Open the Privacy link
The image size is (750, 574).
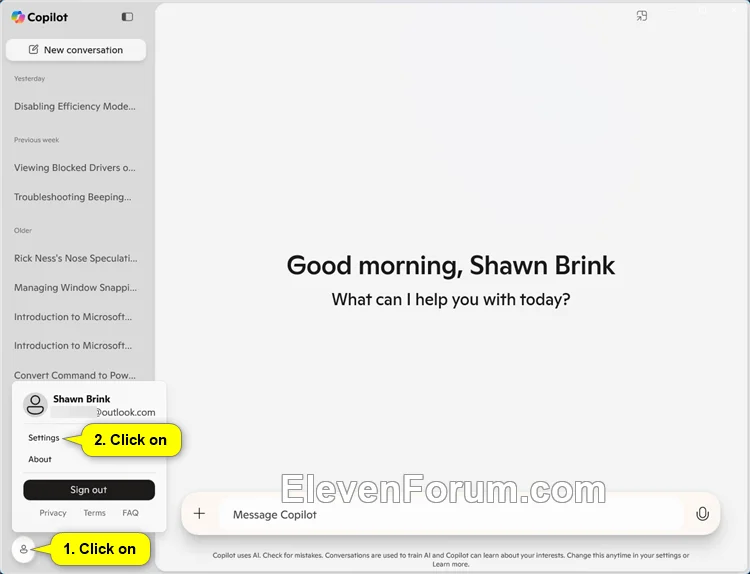(x=53, y=513)
